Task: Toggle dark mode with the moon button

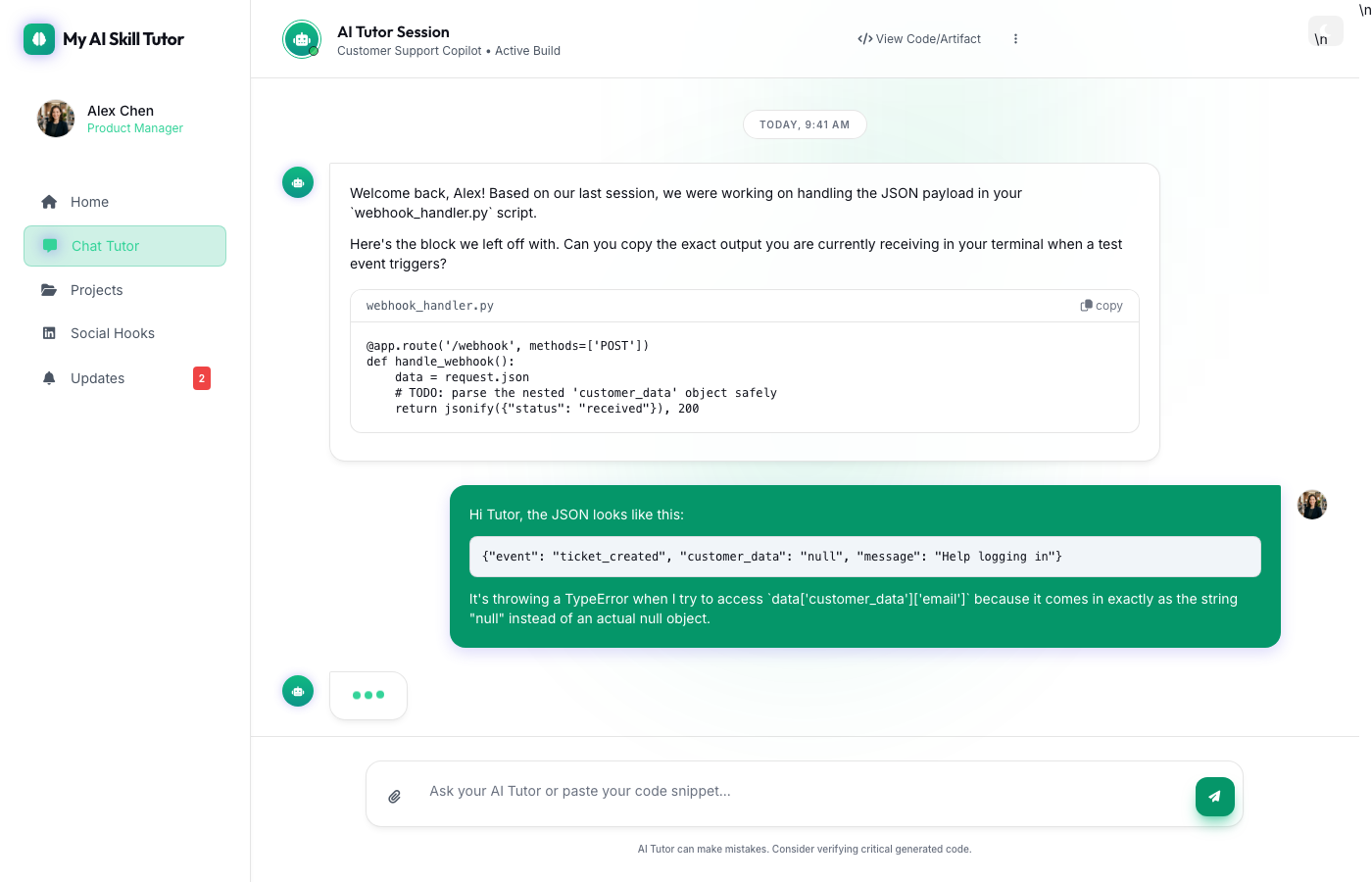Action: pyautogui.click(x=1325, y=30)
